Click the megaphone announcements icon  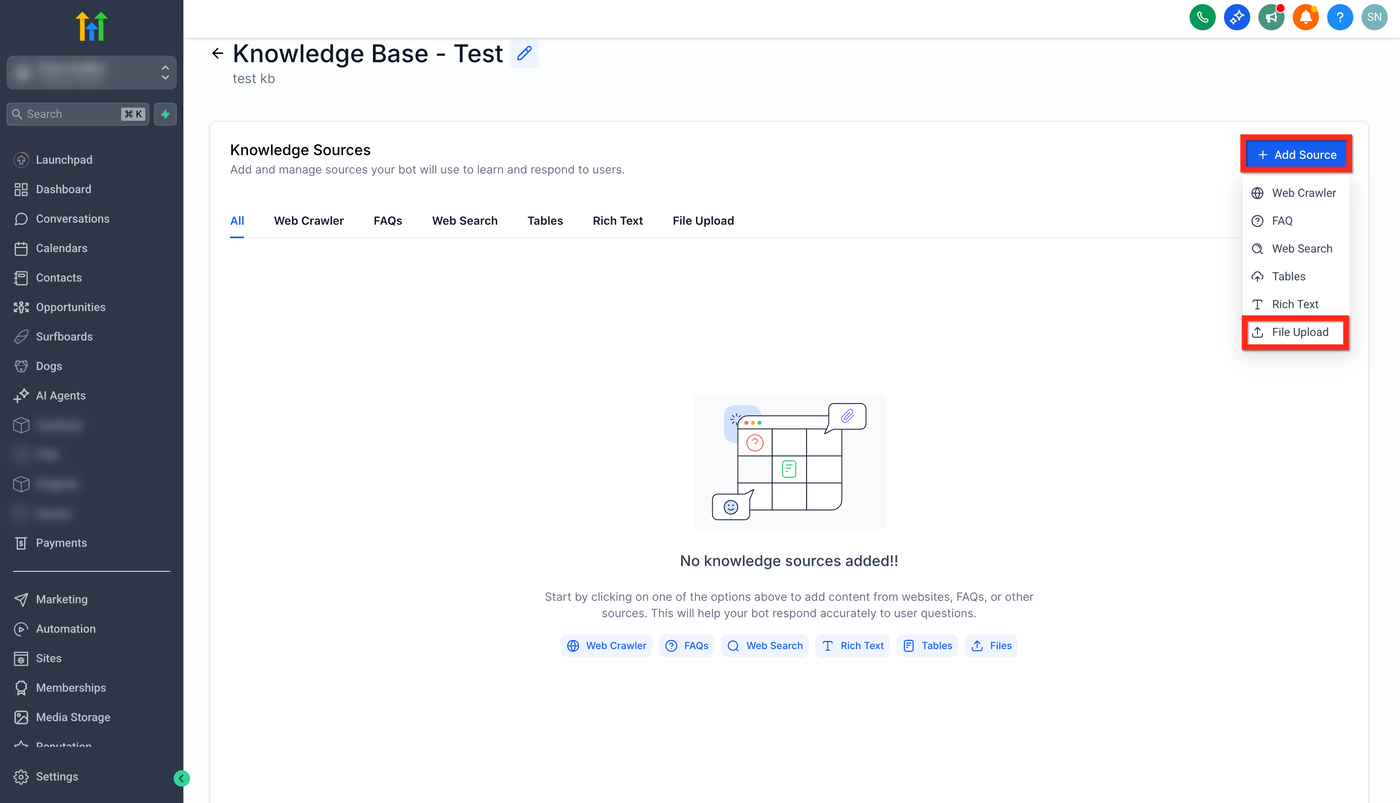pyautogui.click(x=1271, y=17)
